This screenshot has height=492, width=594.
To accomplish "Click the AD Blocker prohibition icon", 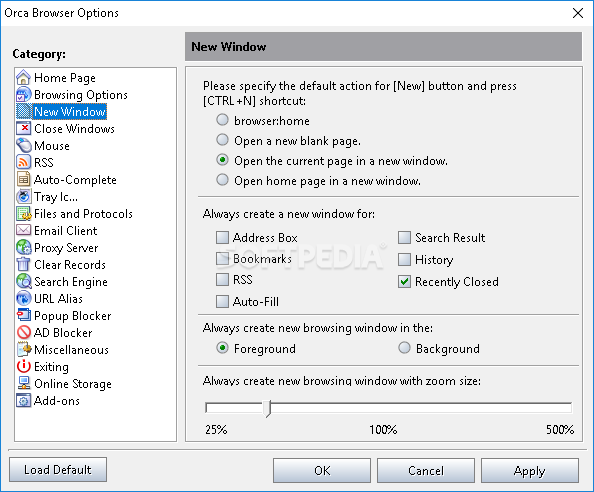I will coord(23,333).
